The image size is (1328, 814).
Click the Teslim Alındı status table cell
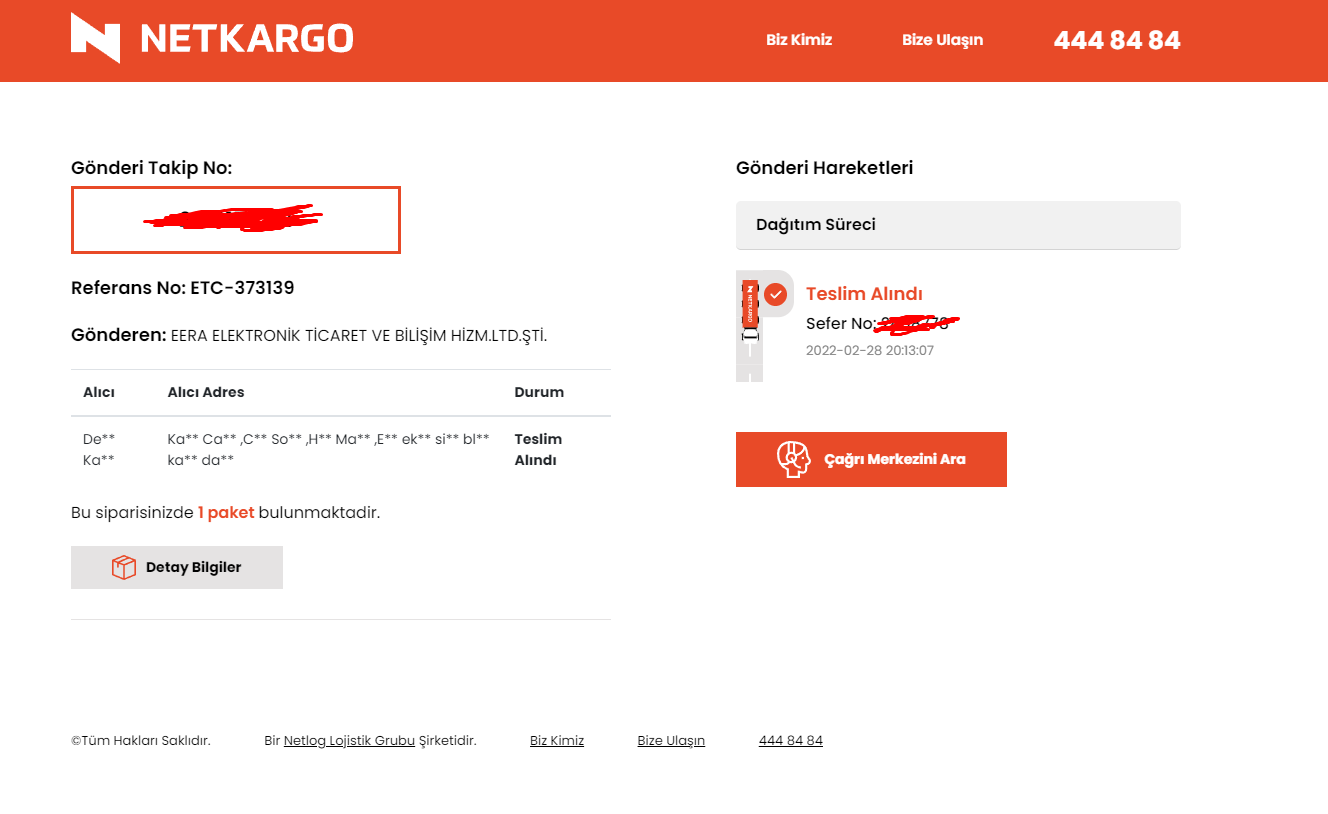click(538, 450)
